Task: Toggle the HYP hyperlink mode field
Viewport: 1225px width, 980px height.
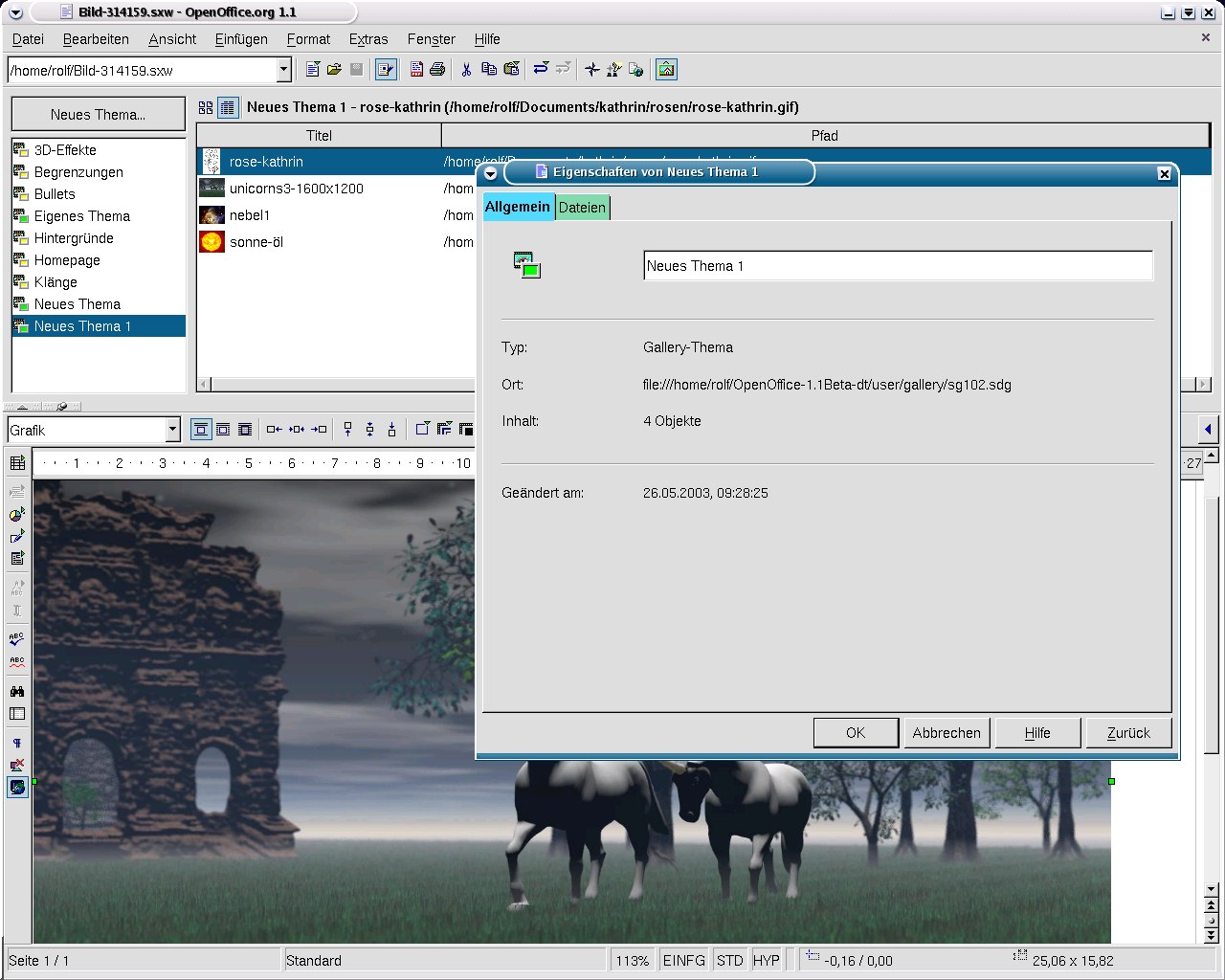Action: tap(766, 960)
